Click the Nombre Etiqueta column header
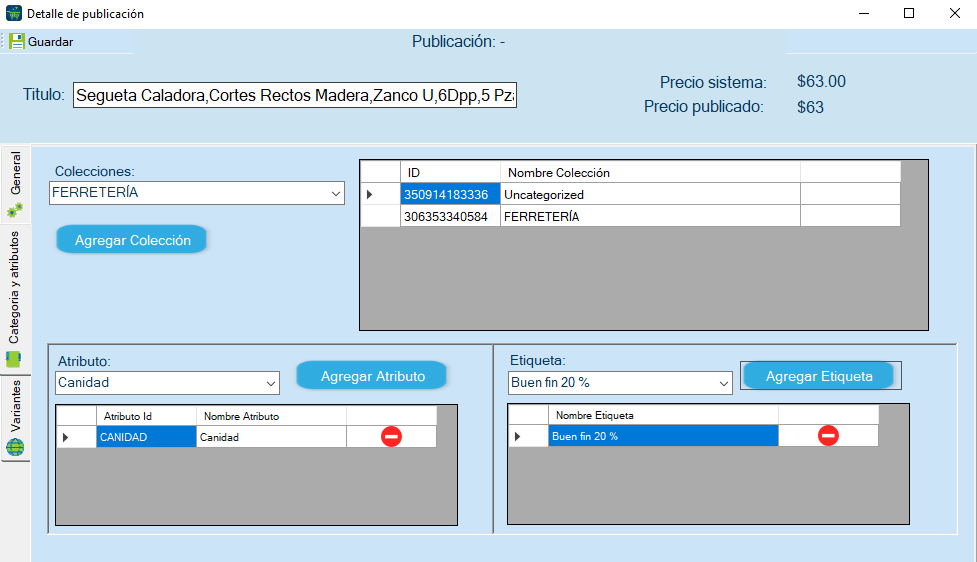 663,415
